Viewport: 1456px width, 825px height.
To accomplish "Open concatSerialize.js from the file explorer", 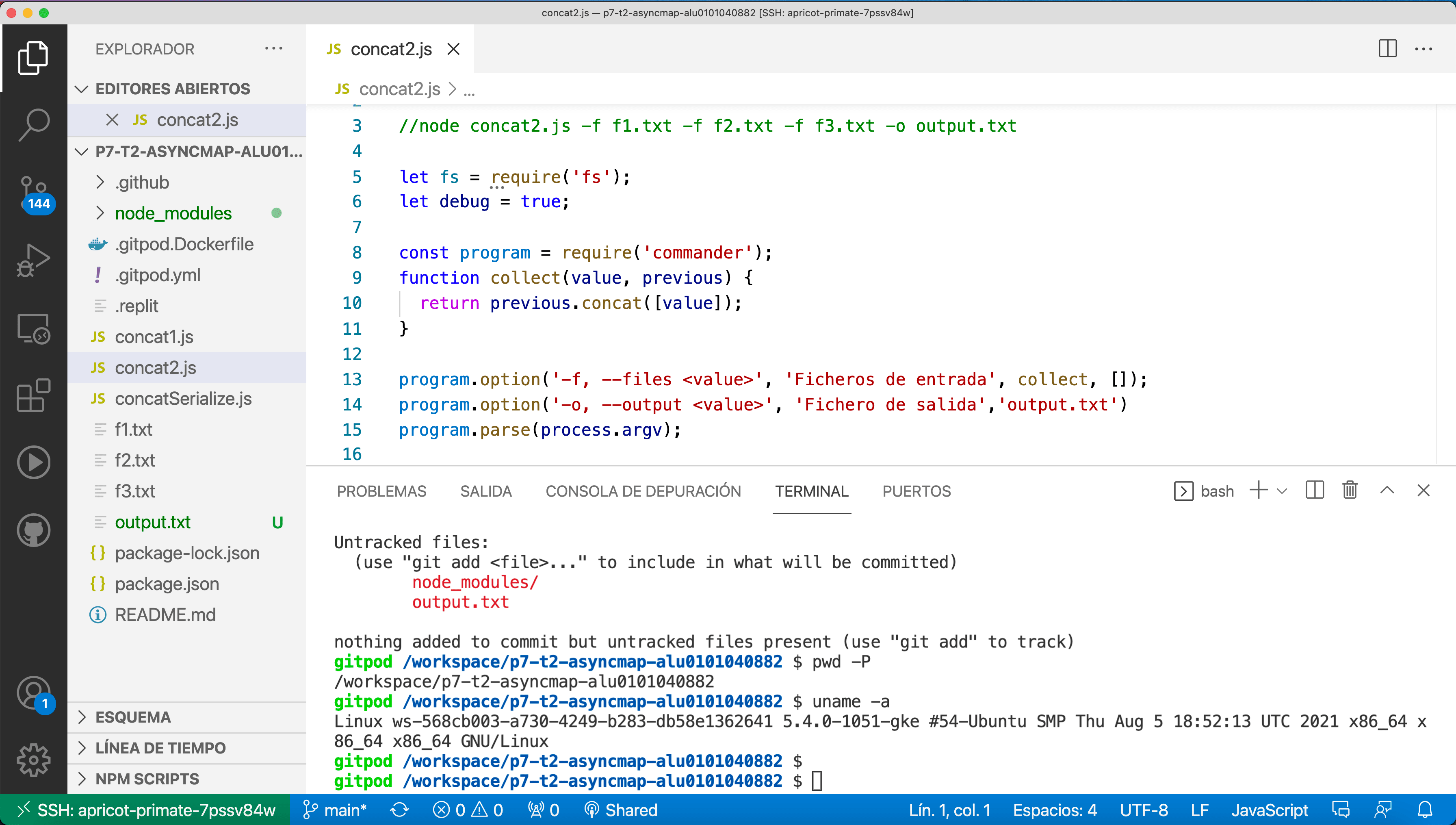I will click(x=183, y=399).
